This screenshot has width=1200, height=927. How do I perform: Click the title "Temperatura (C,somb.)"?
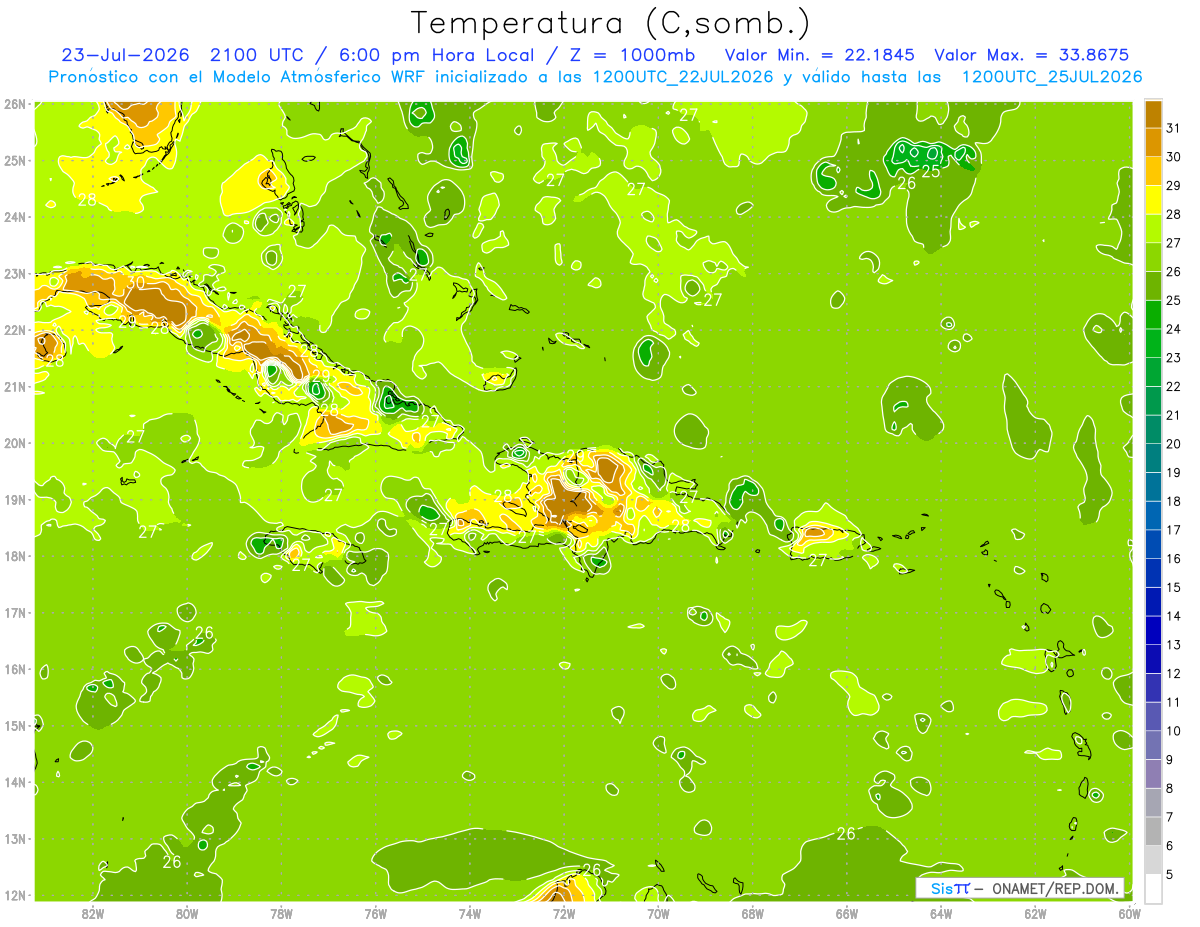[611, 23]
